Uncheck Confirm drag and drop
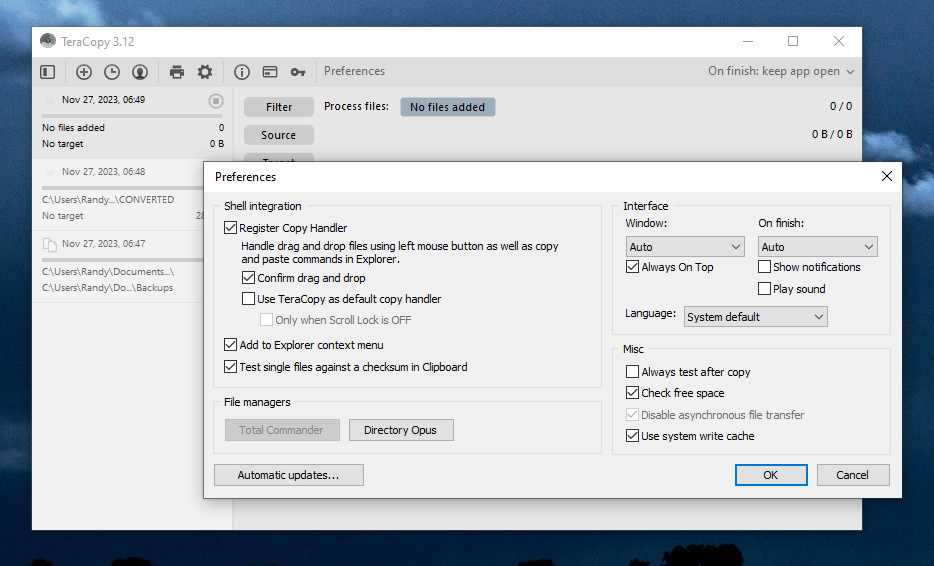Screen dimensions: 934x566 click(248, 278)
